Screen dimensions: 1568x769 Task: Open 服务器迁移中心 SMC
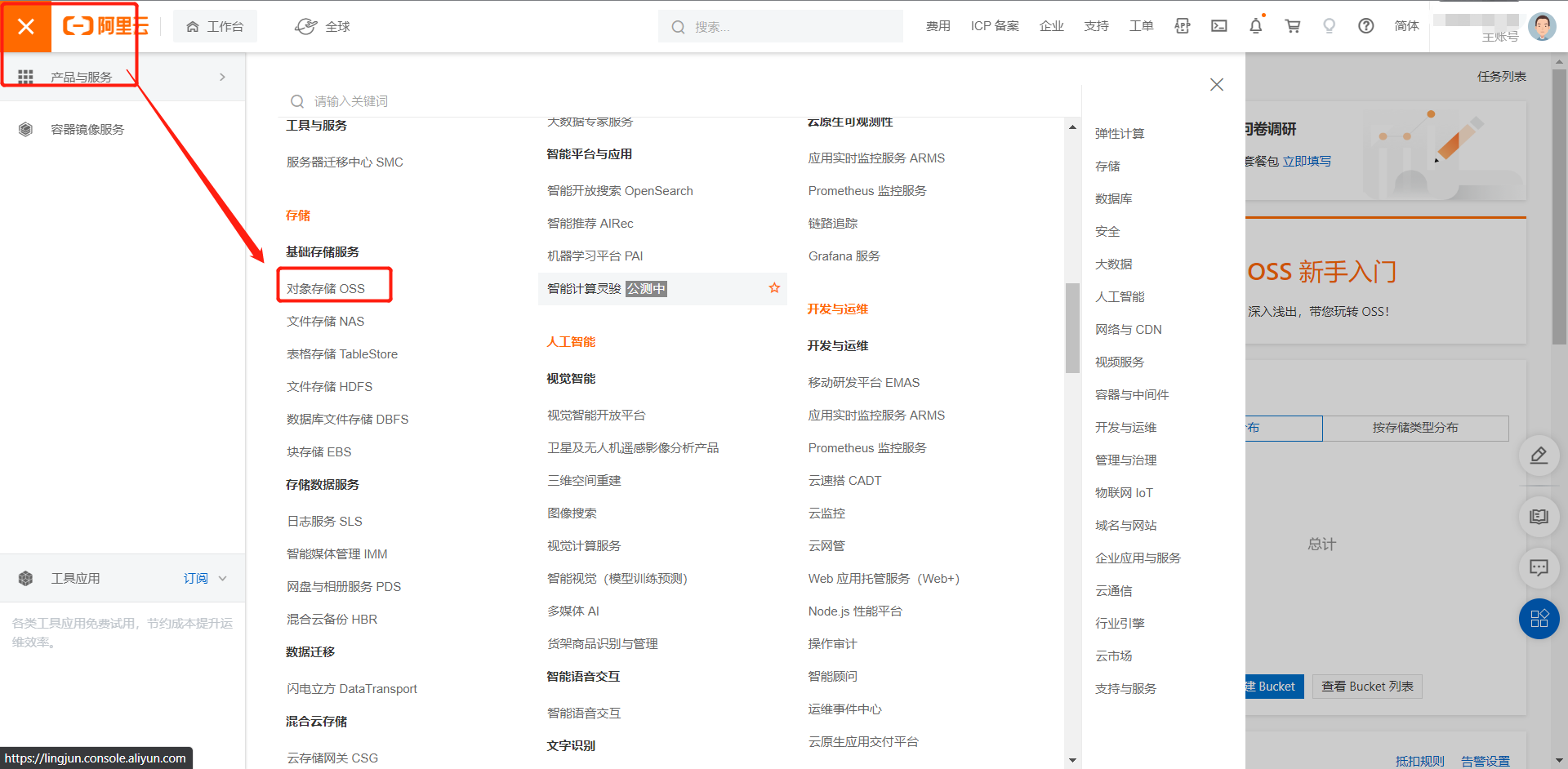(x=345, y=162)
